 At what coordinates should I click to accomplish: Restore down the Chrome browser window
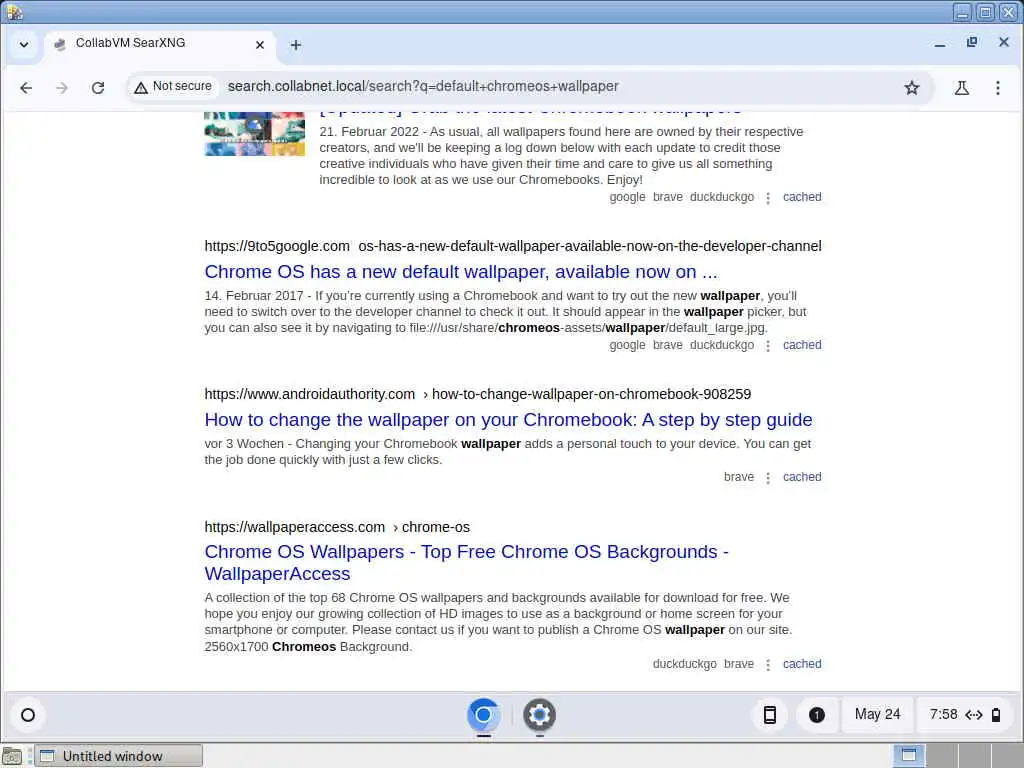coord(972,42)
